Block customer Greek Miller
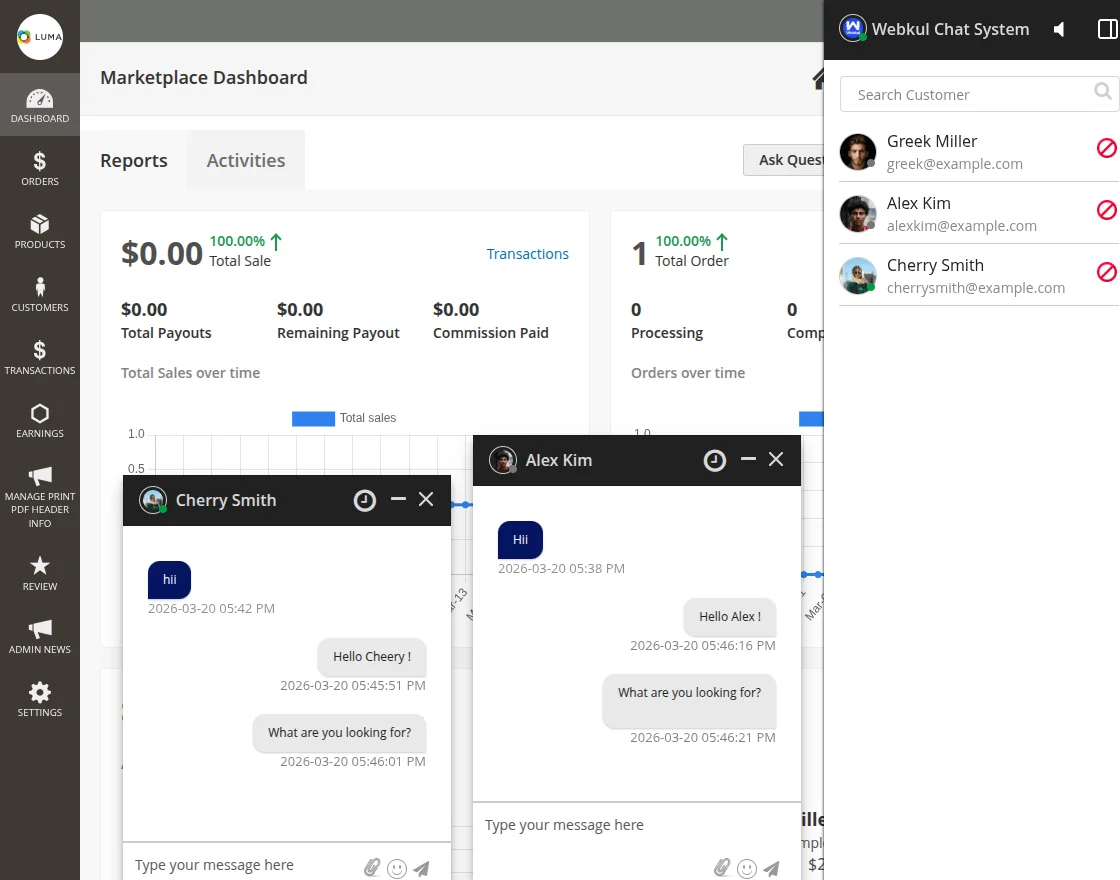The image size is (1120, 880). point(1106,147)
